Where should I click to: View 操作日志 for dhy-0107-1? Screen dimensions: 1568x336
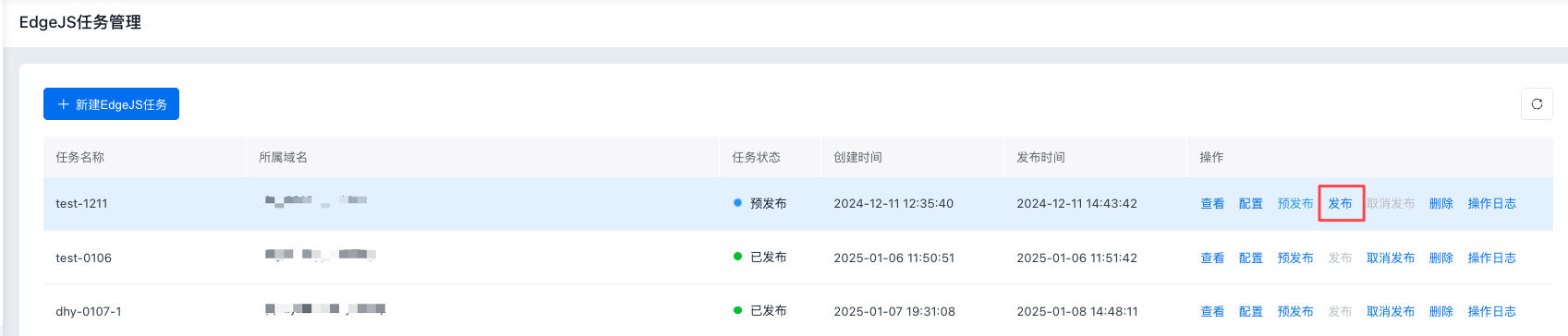point(1492,312)
